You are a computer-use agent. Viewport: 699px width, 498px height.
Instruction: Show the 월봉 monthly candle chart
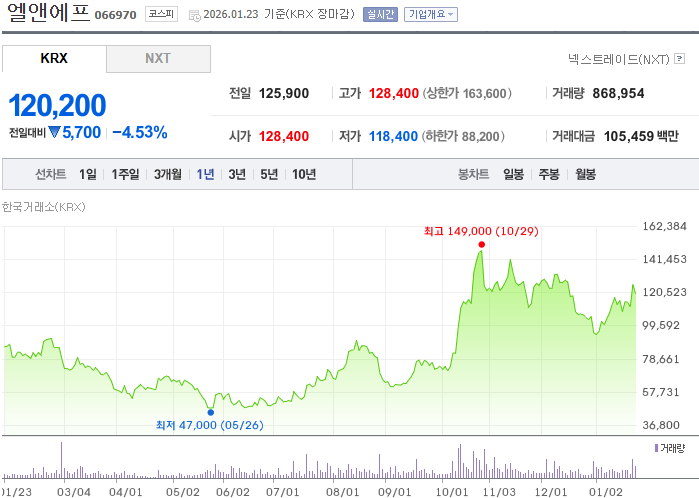tap(585, 174)
